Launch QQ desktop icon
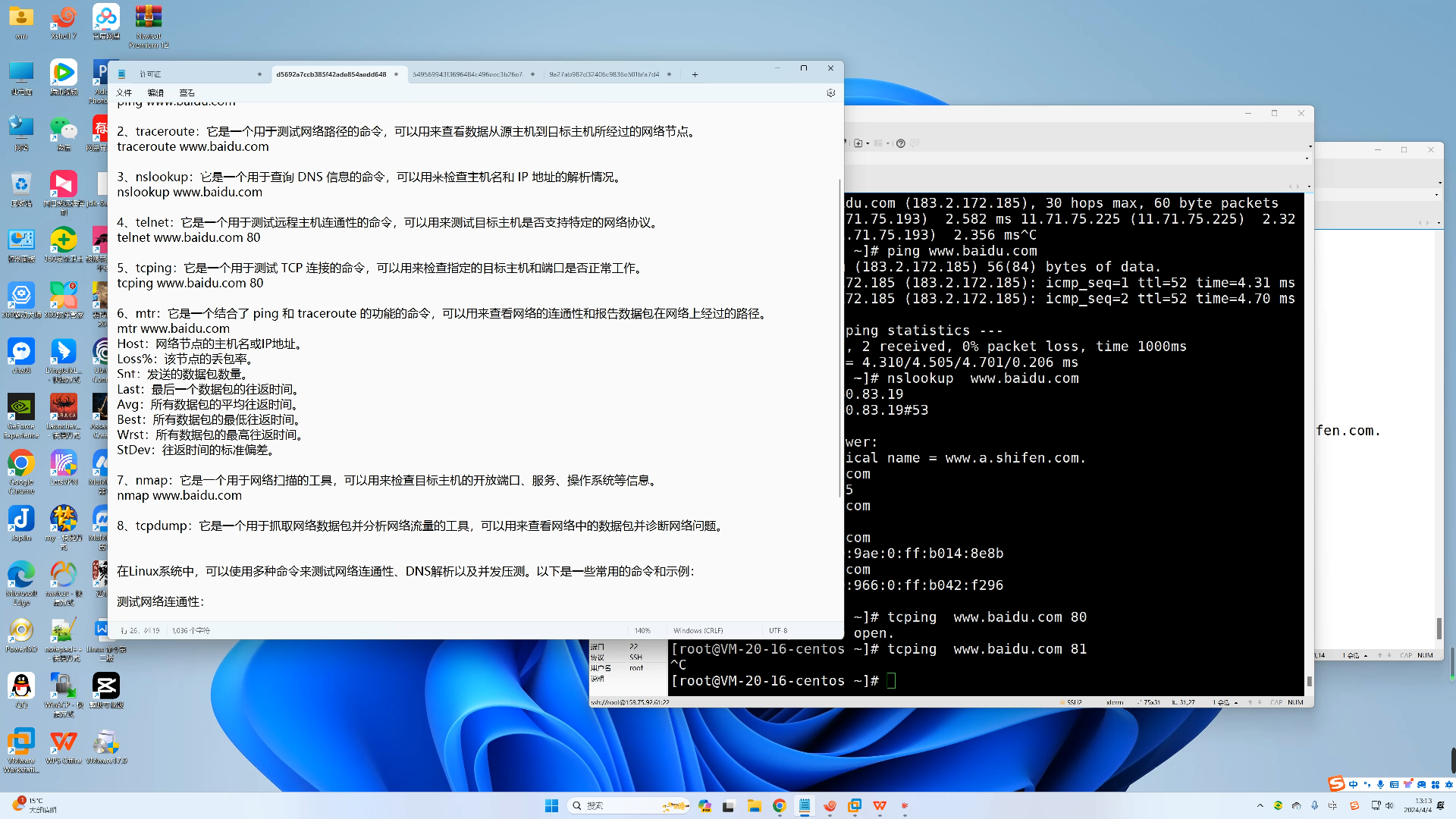Screen dimensions: 1456x819 pyautogui.click(x=21, y=689)
